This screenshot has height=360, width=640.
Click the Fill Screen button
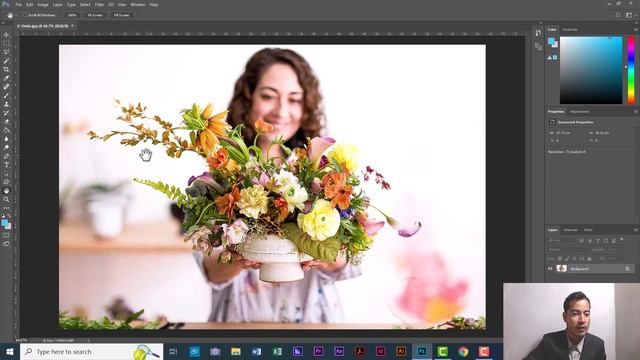(121, 15)
